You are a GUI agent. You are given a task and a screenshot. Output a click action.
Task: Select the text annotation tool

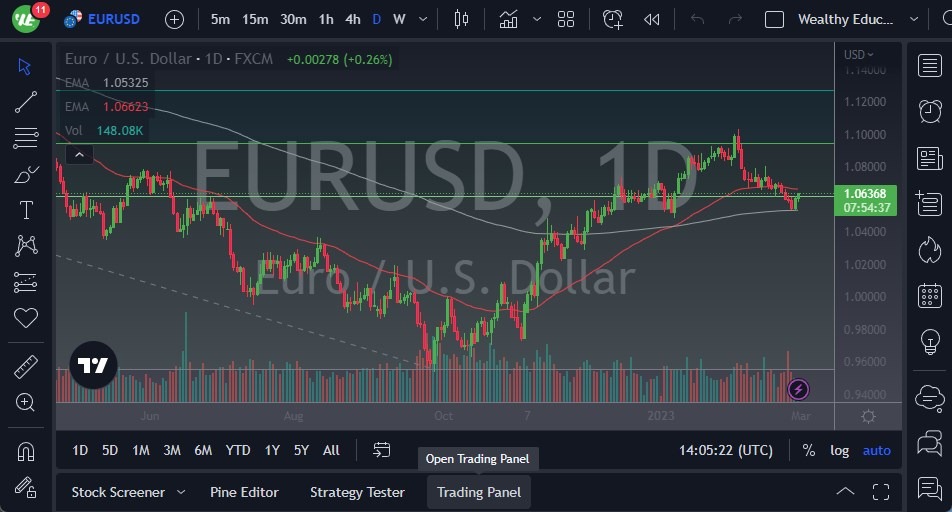coord(26,210)
